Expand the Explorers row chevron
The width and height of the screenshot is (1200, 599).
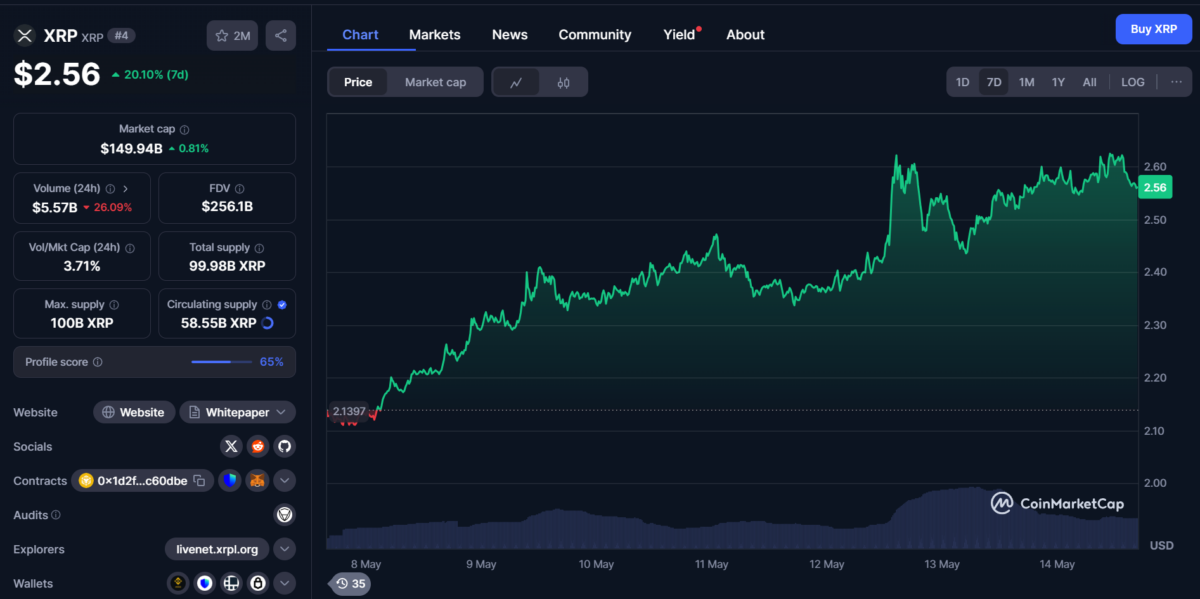tap(284, 549)
